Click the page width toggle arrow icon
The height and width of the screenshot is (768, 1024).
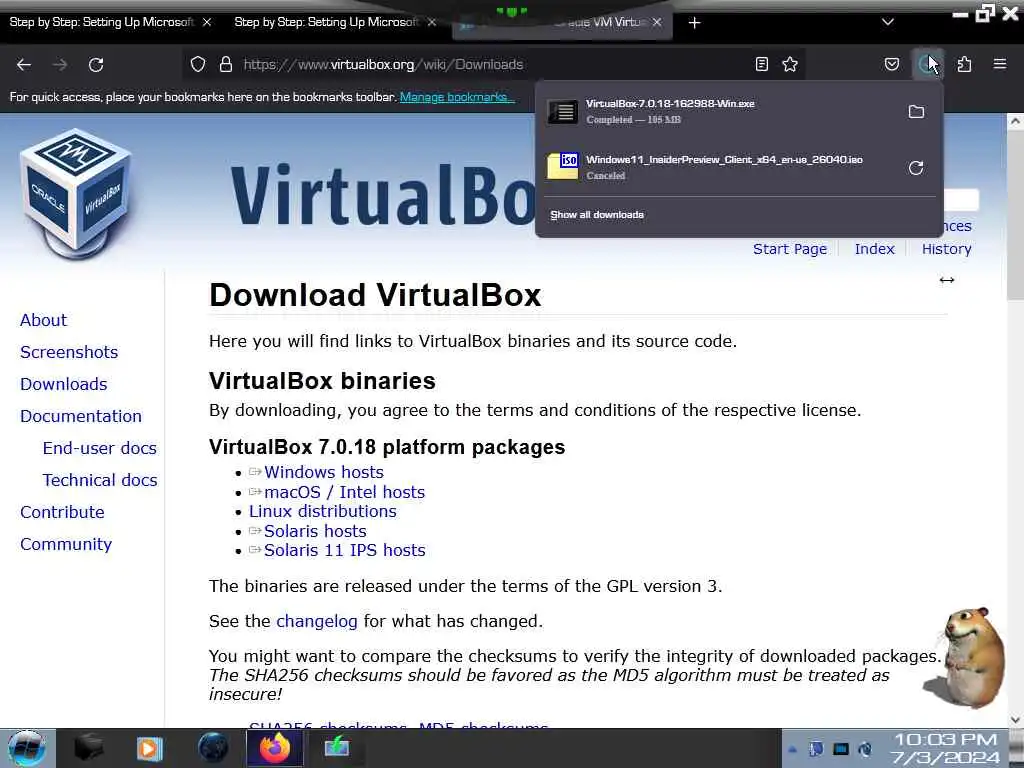coord(947,280)
